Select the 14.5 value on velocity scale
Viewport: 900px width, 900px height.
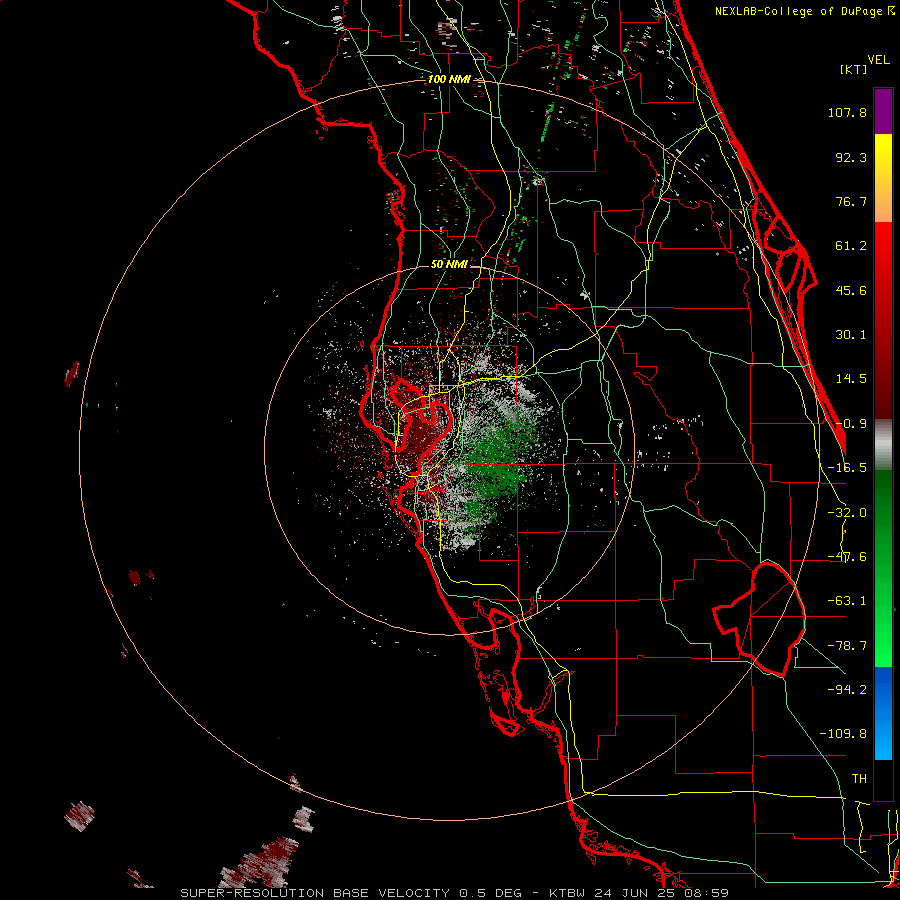pos(851,379)
